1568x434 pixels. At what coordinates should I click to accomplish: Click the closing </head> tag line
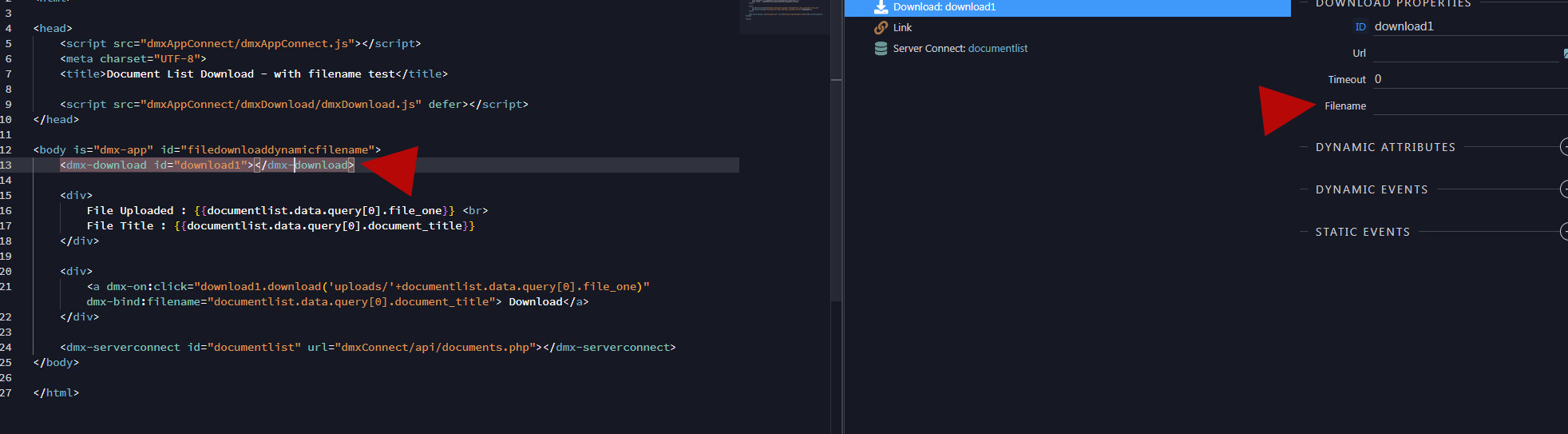(56, 119)
